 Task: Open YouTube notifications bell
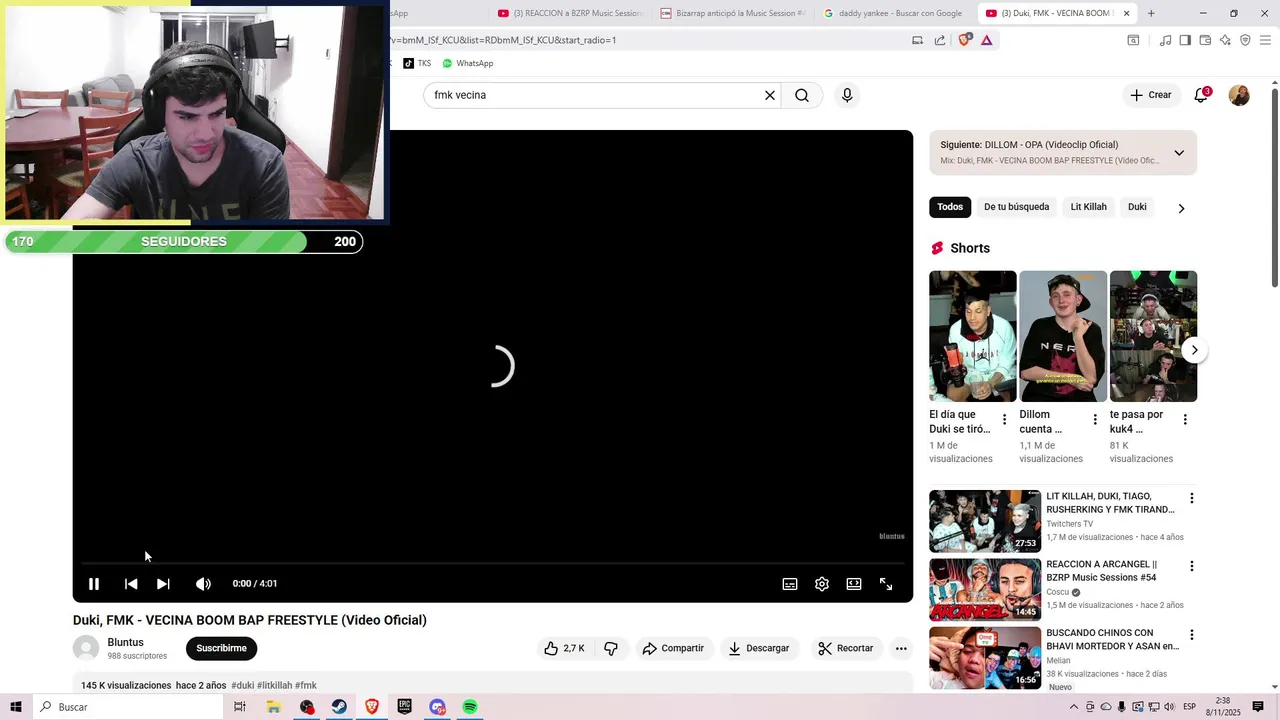coord(1201,95)
